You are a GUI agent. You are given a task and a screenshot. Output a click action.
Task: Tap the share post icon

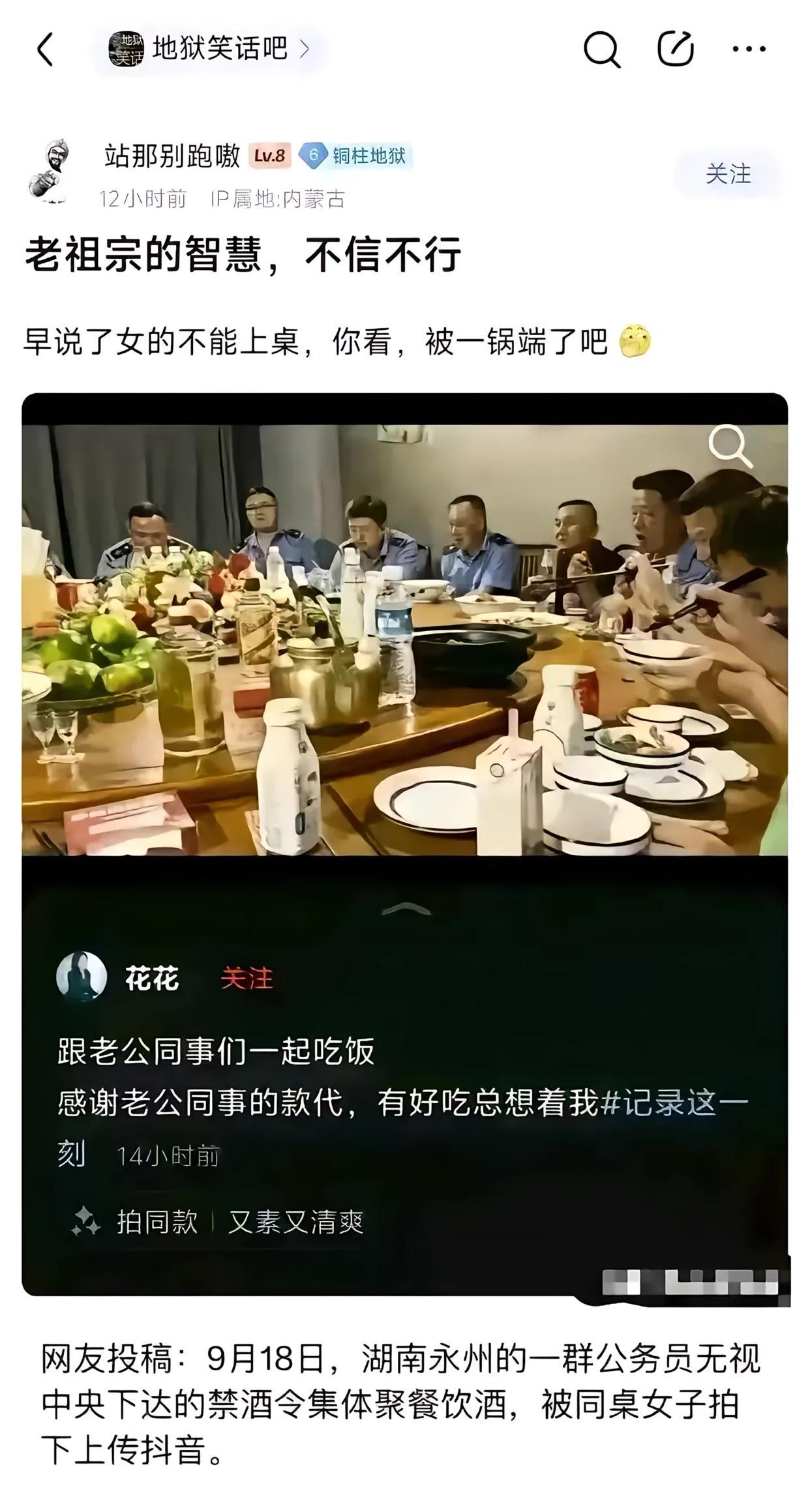pyautogui.click(x=675, y=48)
